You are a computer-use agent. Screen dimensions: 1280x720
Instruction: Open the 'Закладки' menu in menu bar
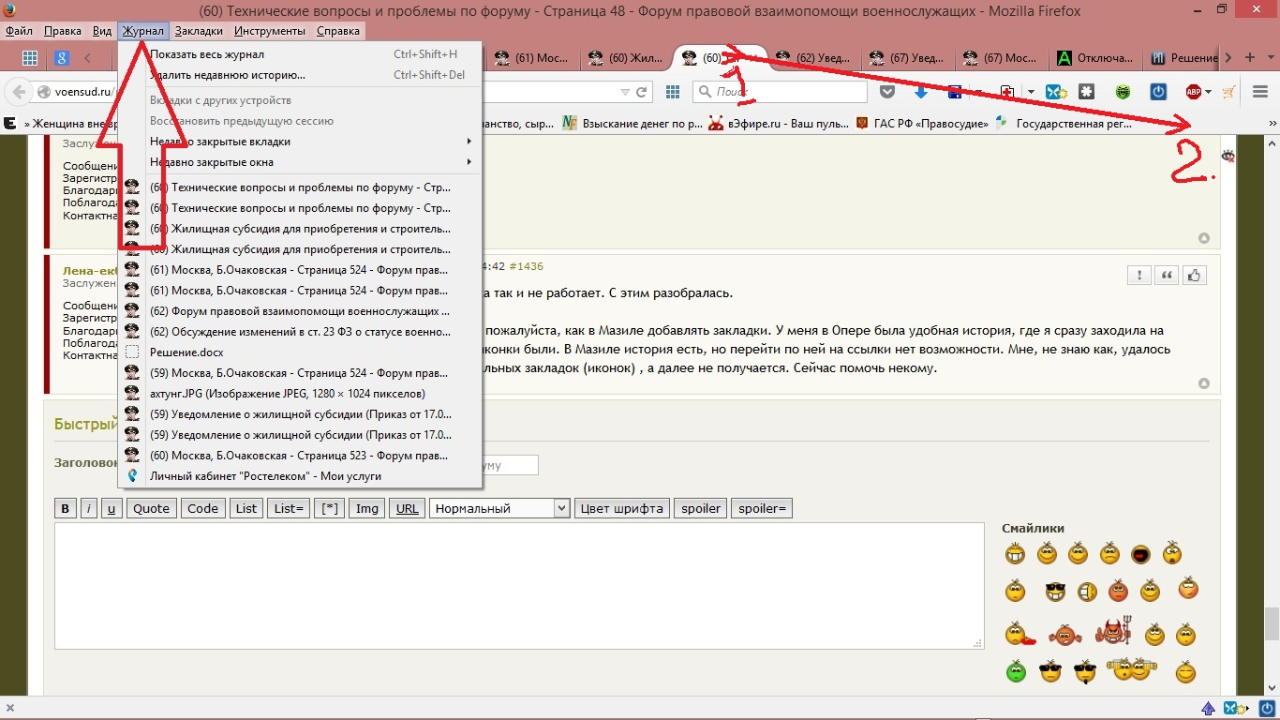pyautogui.click(x=199, y=31)
